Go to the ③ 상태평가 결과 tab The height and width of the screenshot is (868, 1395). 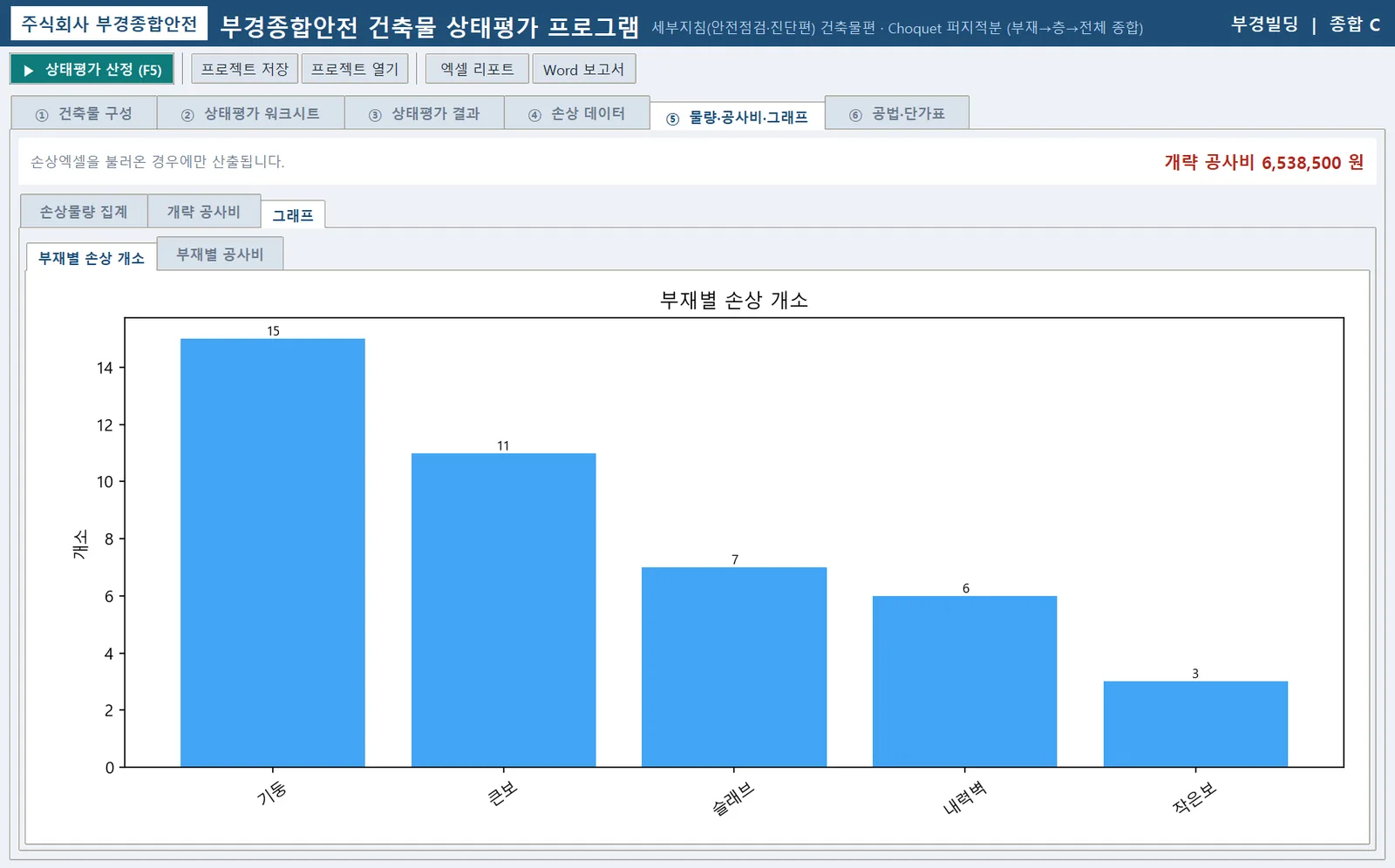point(425,113)
